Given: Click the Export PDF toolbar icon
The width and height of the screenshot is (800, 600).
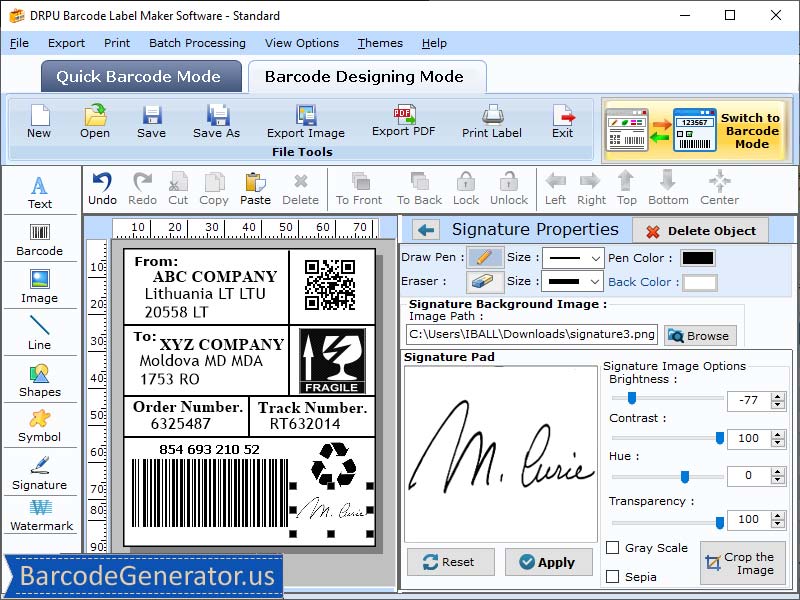Looking at the screenshot, I should (403, 122).
